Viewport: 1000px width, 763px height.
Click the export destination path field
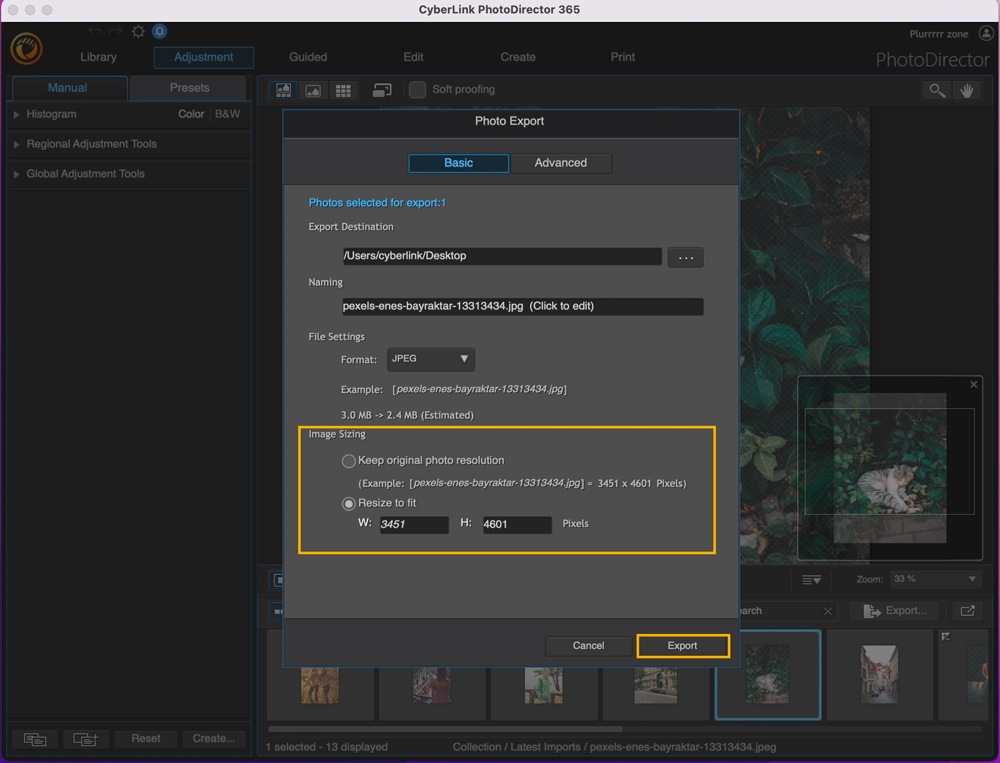[501, 256]
